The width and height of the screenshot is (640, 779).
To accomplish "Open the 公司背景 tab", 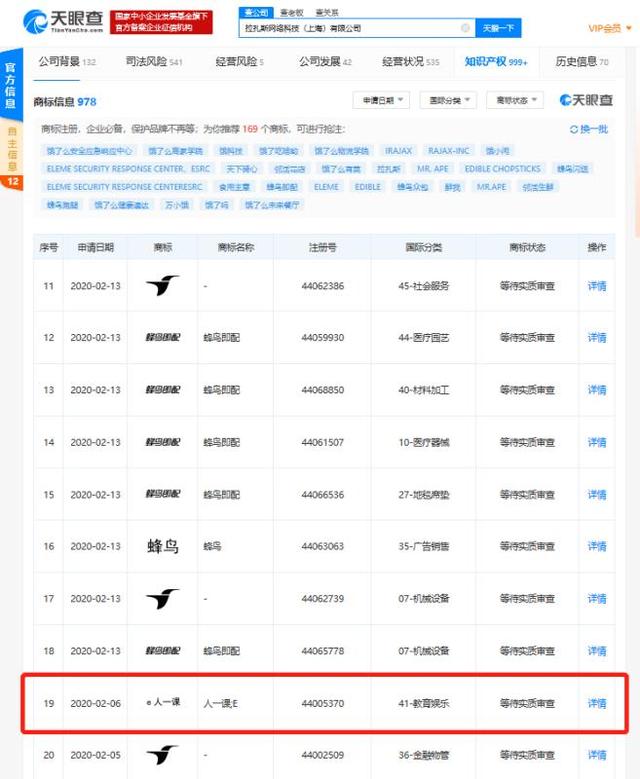I will (x=67, y=62).
